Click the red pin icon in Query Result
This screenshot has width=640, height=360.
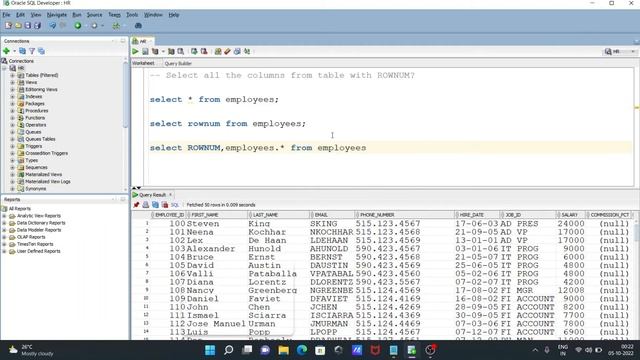point(136,205)
